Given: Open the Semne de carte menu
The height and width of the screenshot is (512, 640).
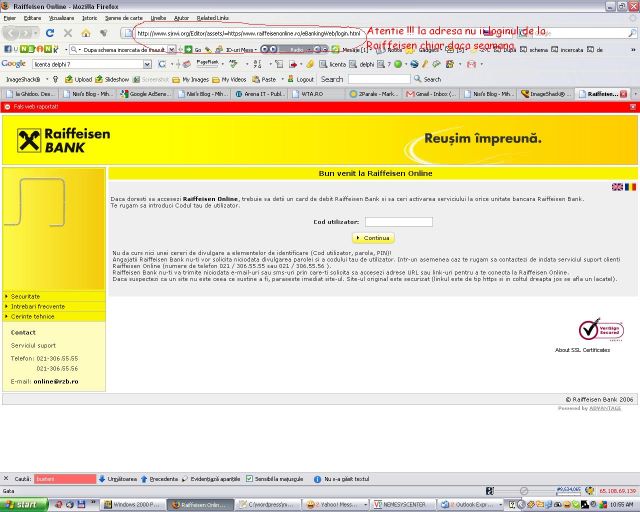Looking at the screenshot, I should [x=124, y=18].
